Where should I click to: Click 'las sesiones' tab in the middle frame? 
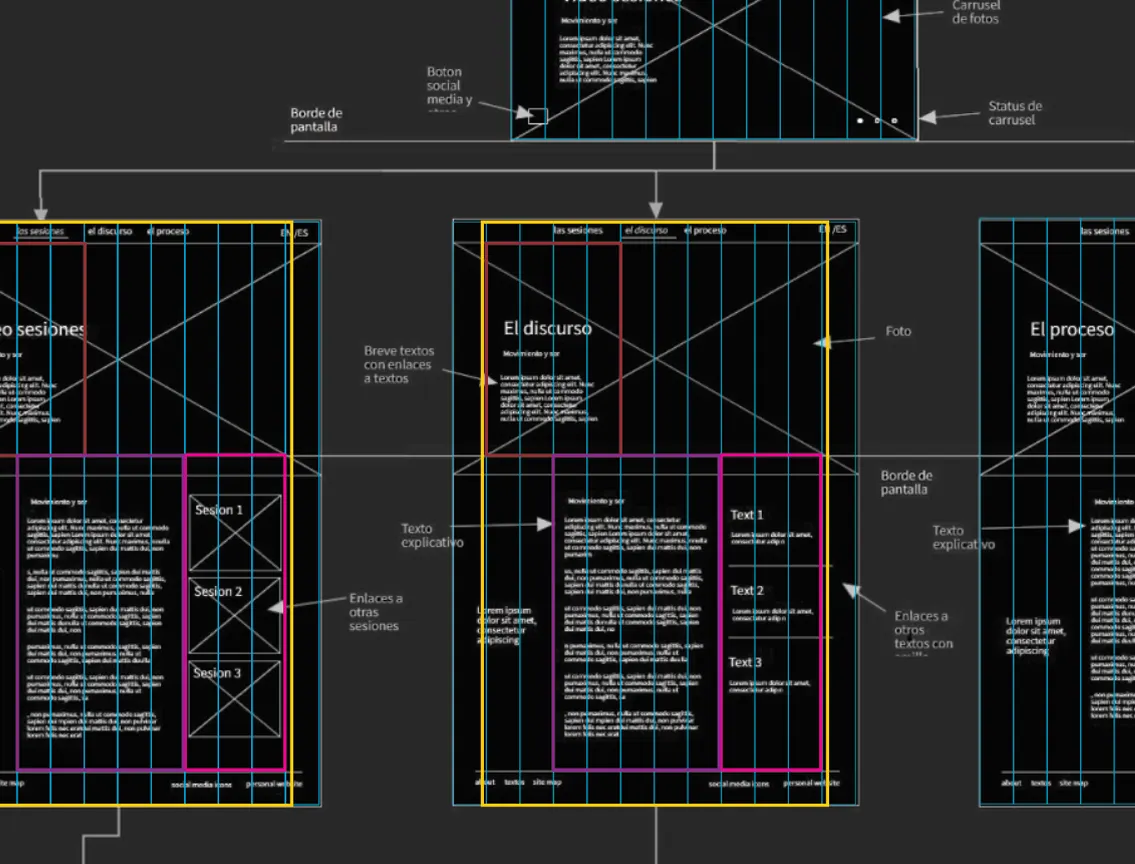[578, 231]
